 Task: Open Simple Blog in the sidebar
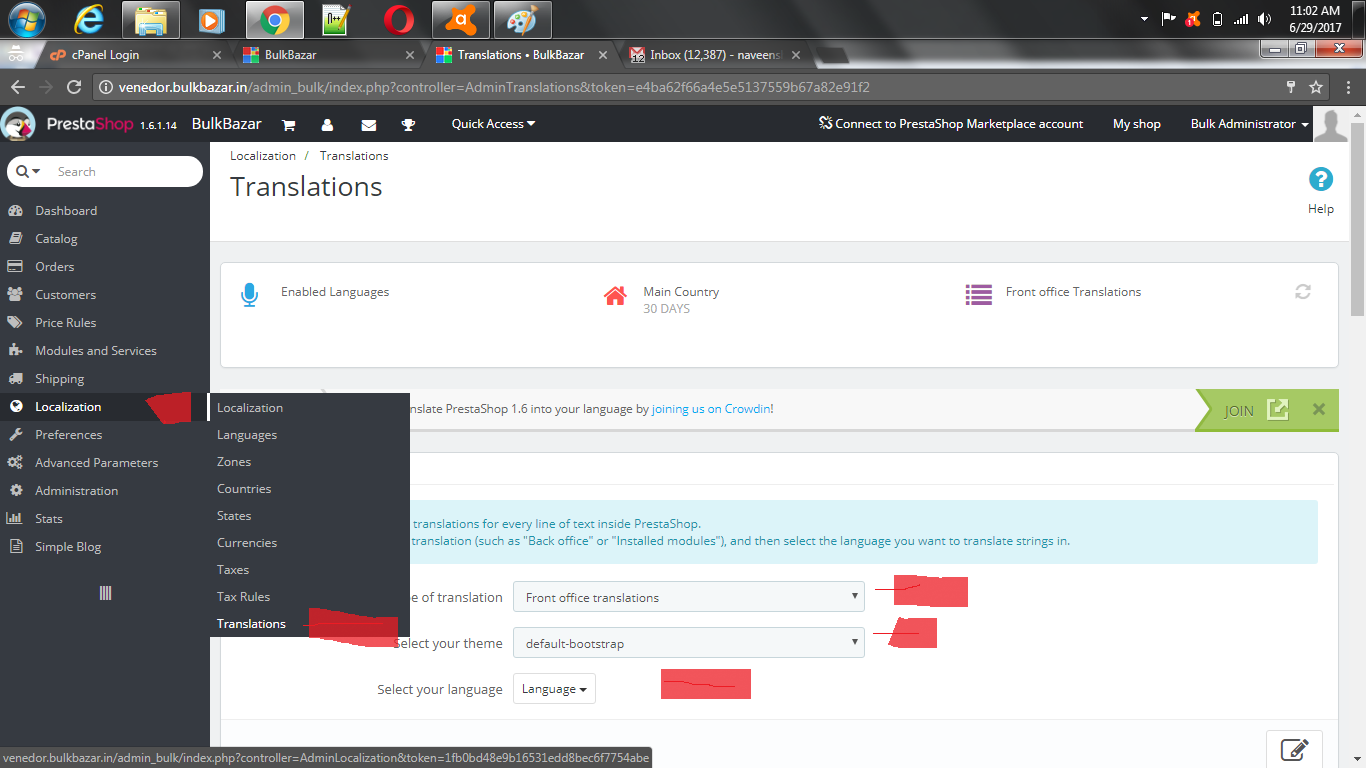(x=68, y=547)
